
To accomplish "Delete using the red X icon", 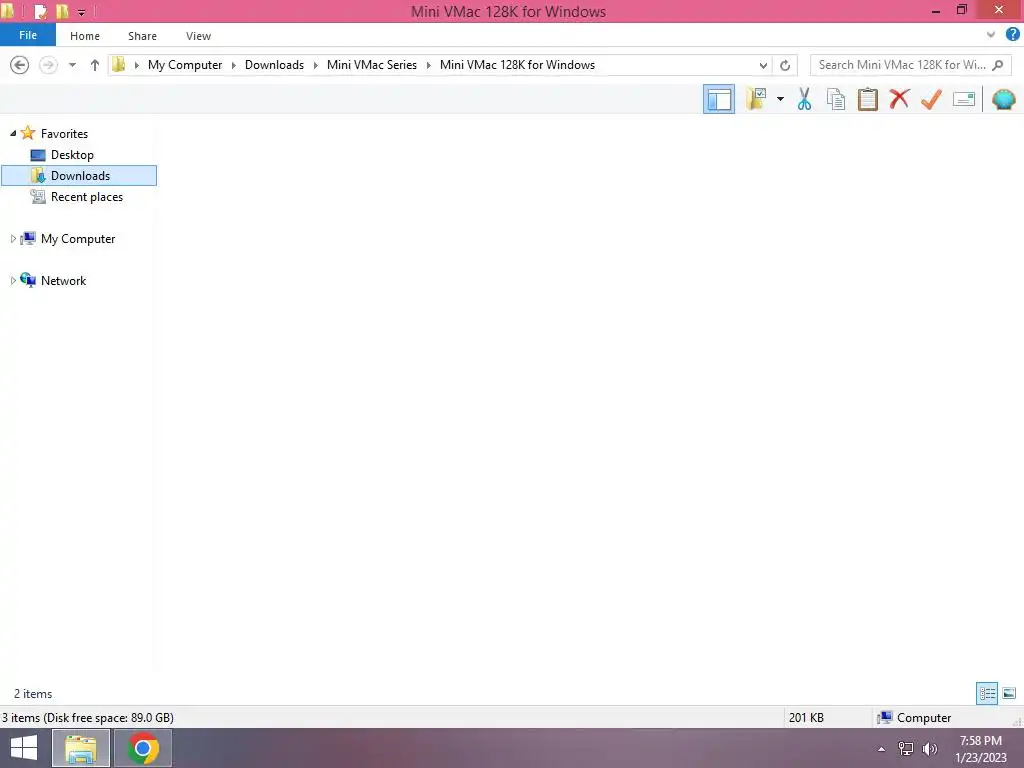I will pos(899,99).
